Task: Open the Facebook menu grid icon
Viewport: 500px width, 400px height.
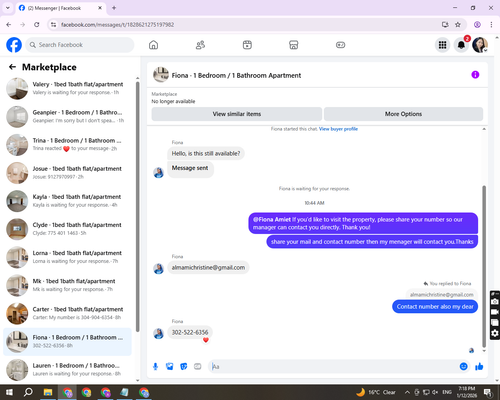Action: point(442,45)
